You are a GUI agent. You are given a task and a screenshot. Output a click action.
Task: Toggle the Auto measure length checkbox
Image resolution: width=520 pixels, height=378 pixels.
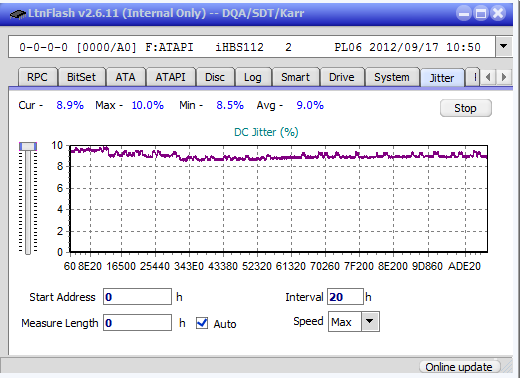(202, 323)
